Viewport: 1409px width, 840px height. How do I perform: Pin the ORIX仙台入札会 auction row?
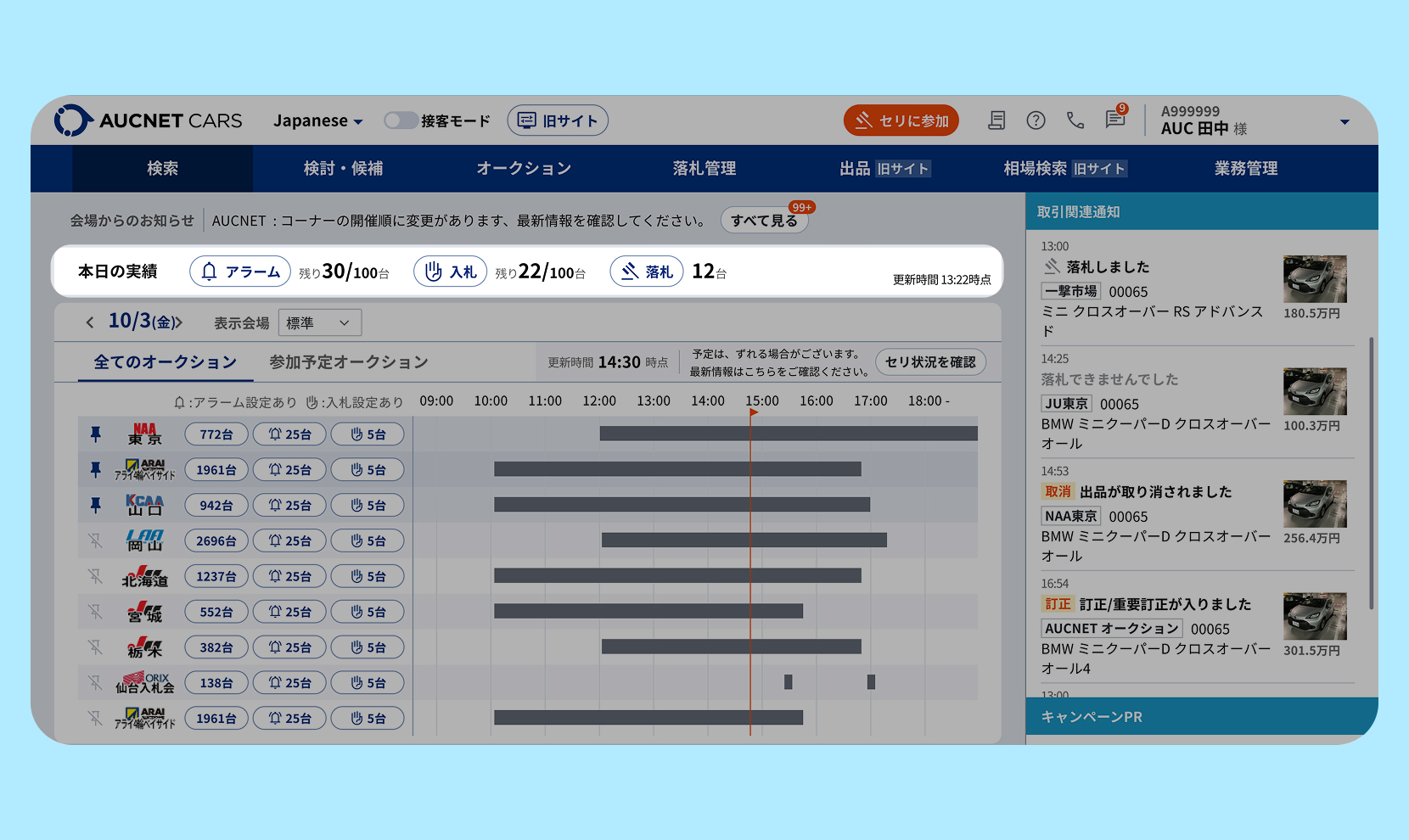96,683
